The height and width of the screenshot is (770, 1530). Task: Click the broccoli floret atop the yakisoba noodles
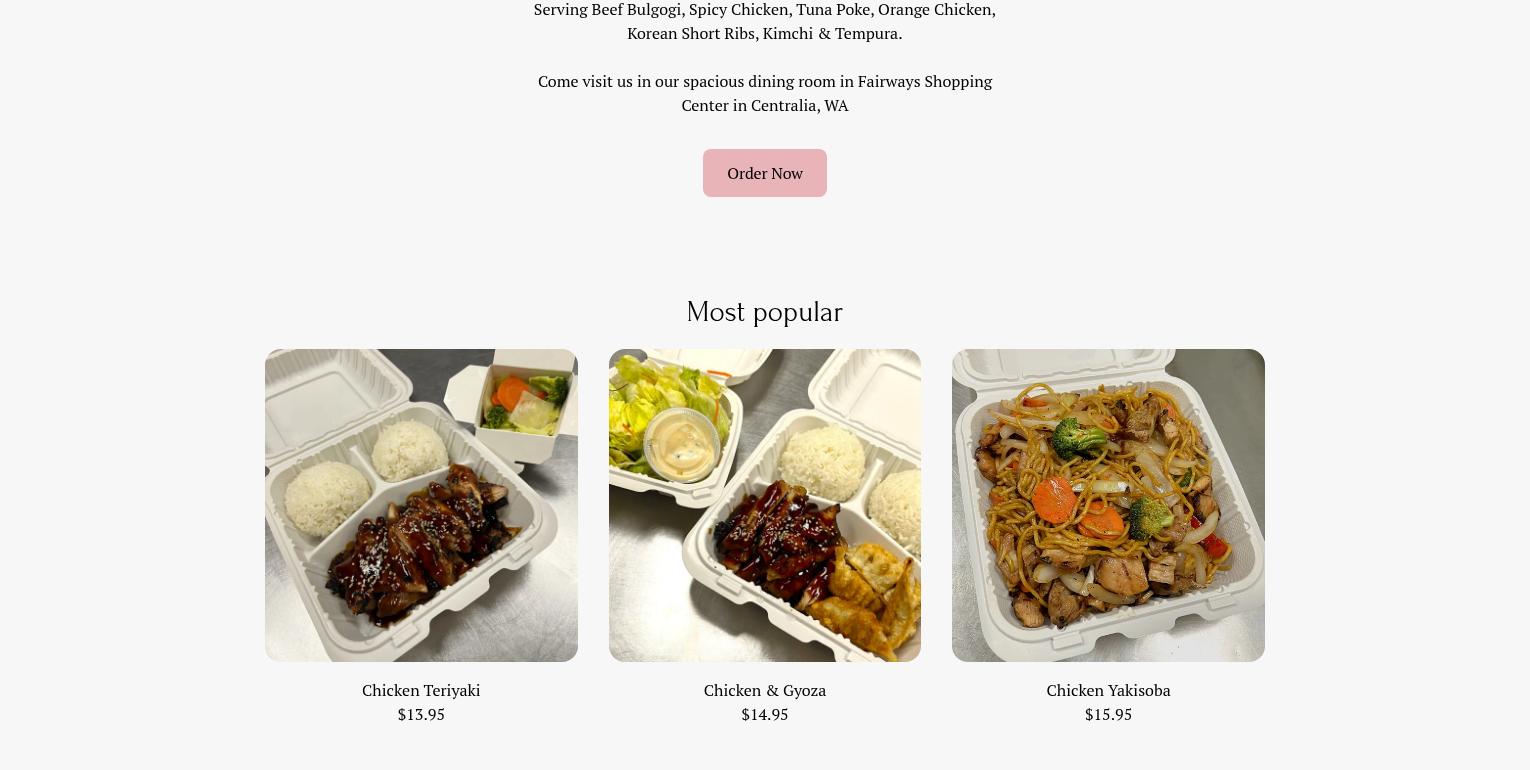(1082, 438)
